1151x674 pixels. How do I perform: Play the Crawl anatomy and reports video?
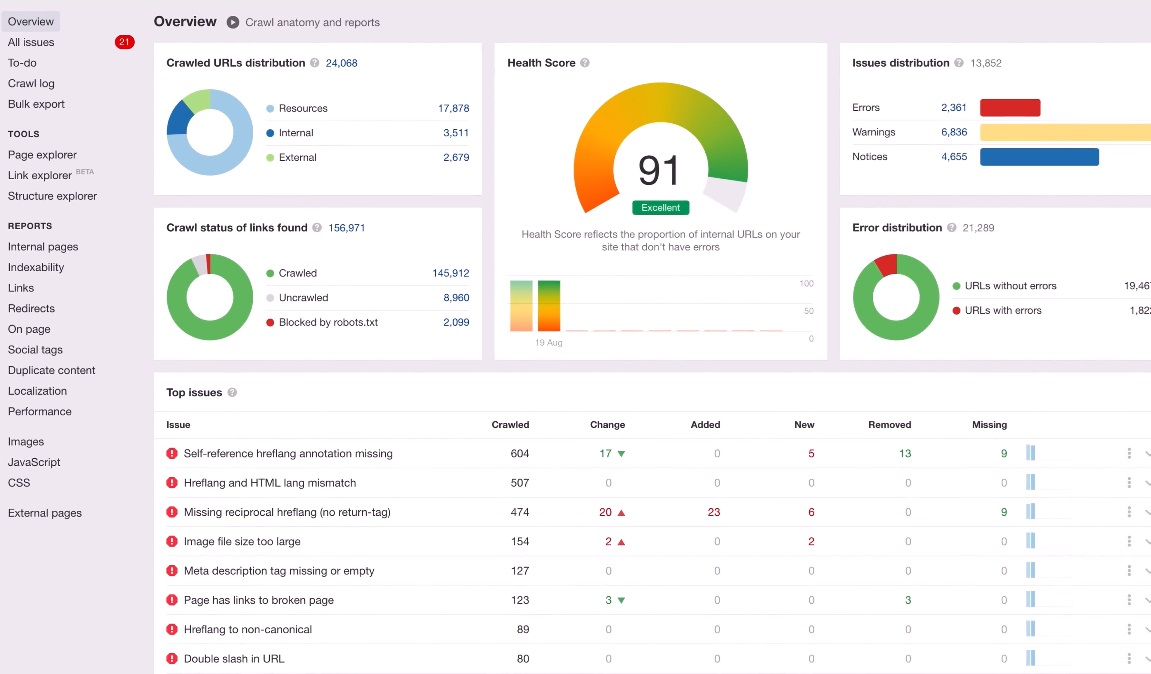[x=233, y=22]
